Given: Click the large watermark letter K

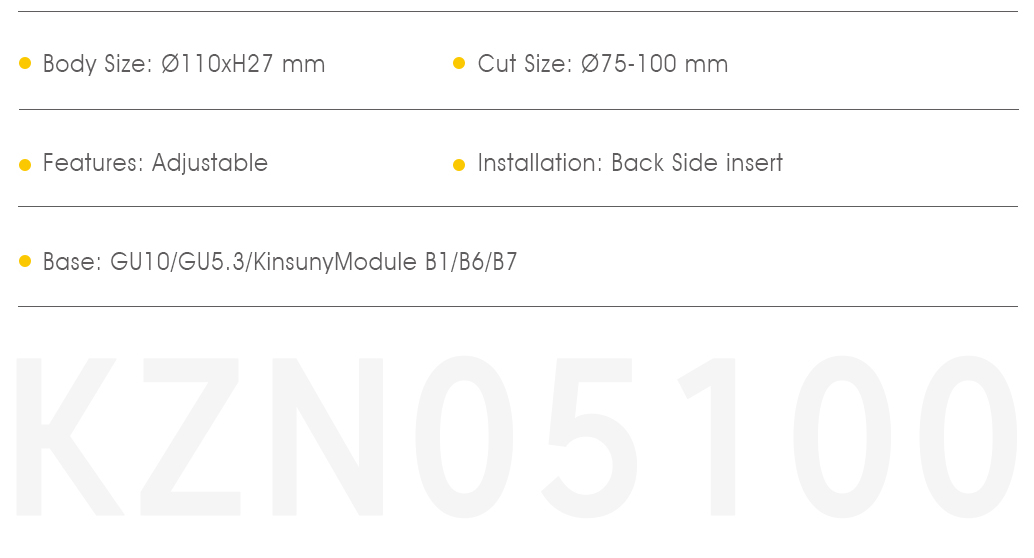Looking at the screenshot, I should (x=70, y=437).
